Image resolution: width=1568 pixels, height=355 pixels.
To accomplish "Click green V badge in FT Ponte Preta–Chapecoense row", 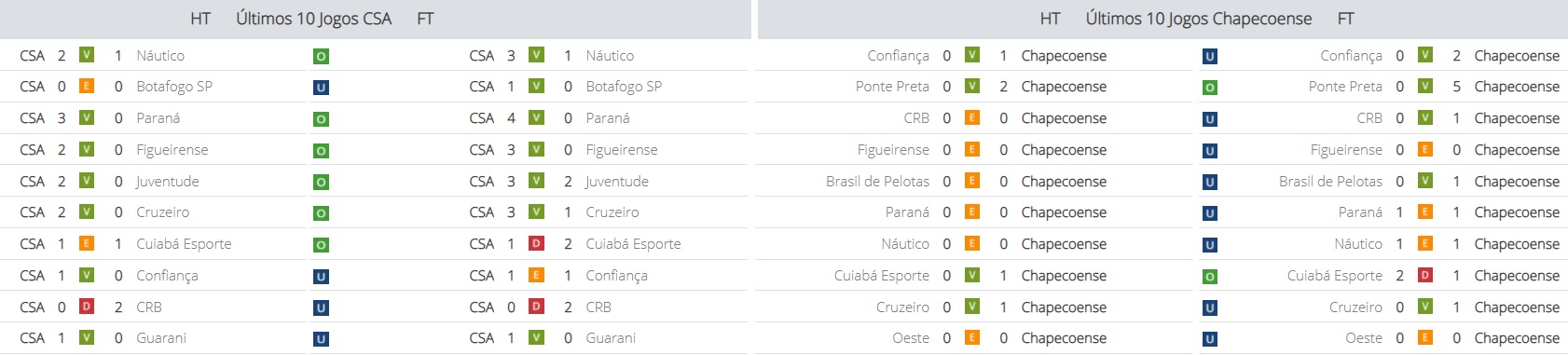I will (1425, 87).
